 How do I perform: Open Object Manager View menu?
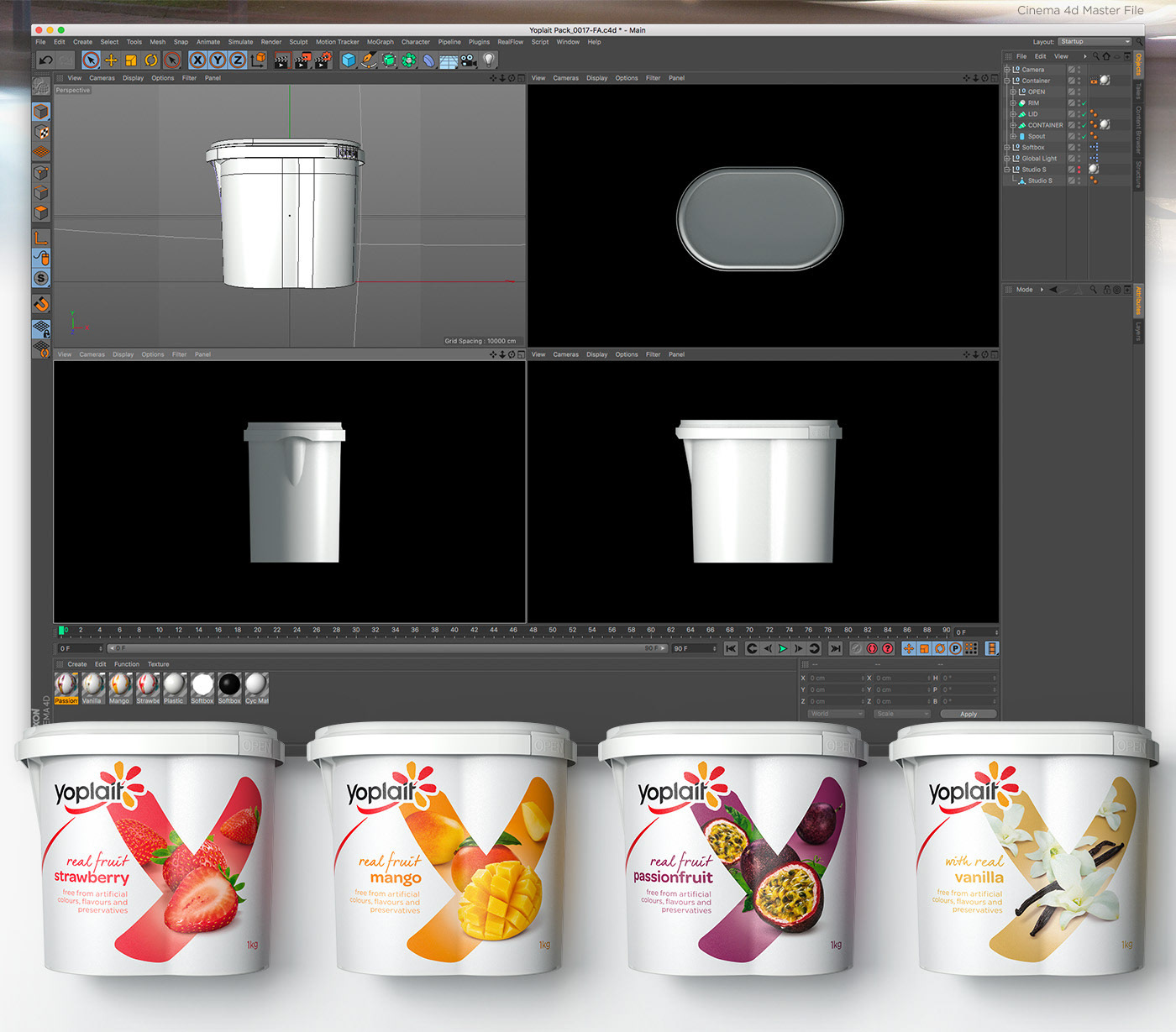(x=1061, y=56)
